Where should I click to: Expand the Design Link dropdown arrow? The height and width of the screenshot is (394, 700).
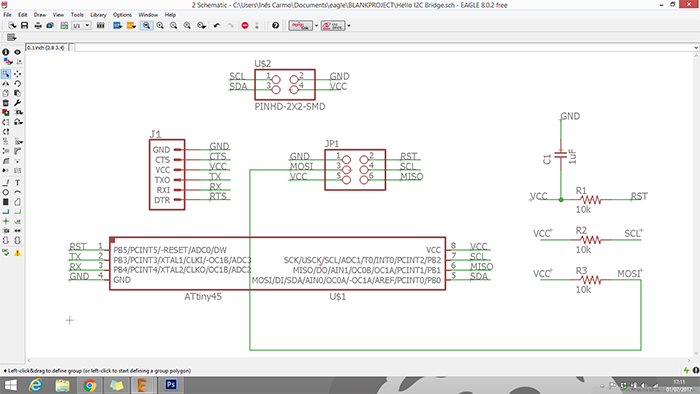click(317, 26)
